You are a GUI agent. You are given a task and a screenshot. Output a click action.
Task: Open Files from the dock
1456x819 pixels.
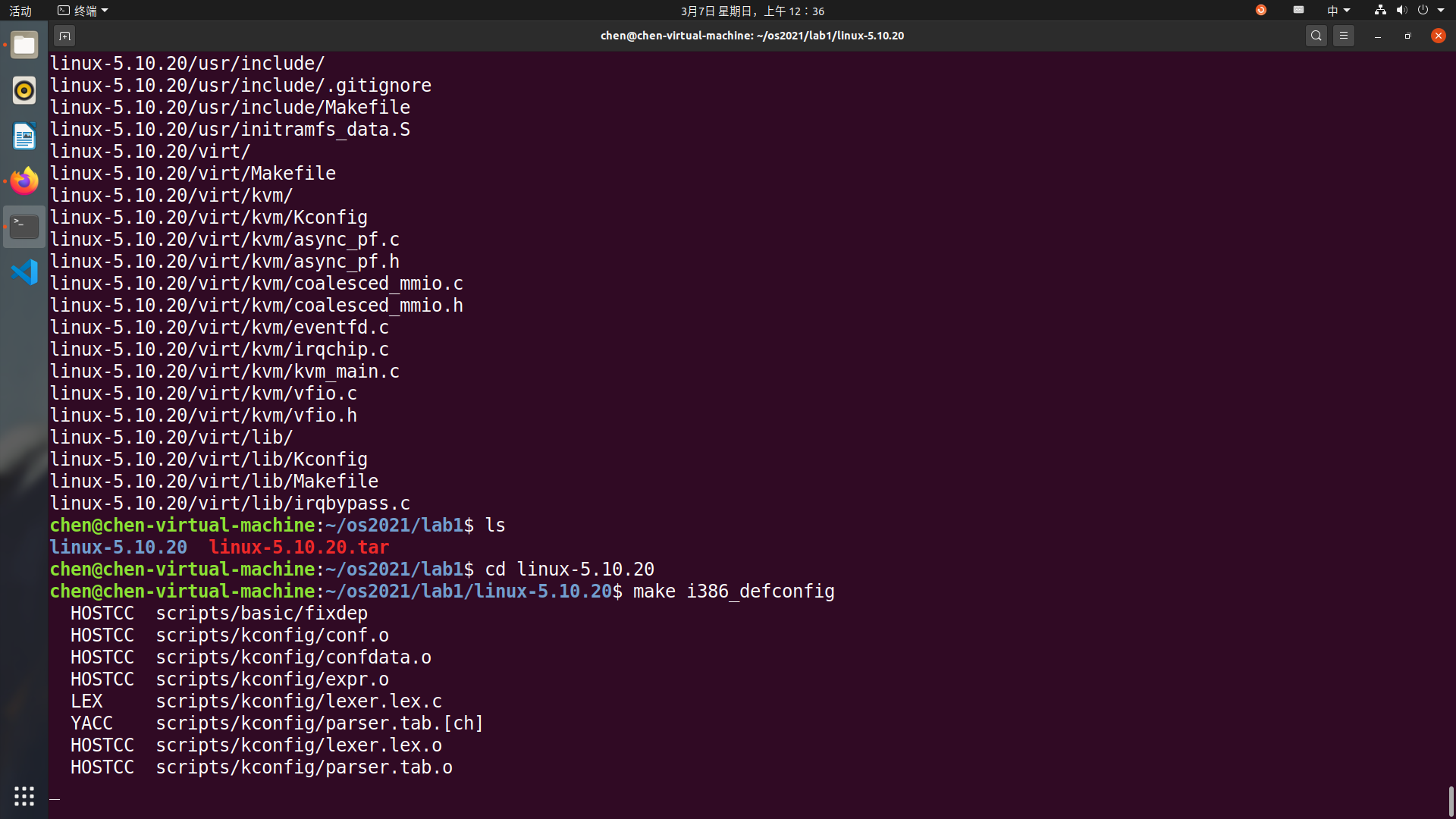pos(24,45)
